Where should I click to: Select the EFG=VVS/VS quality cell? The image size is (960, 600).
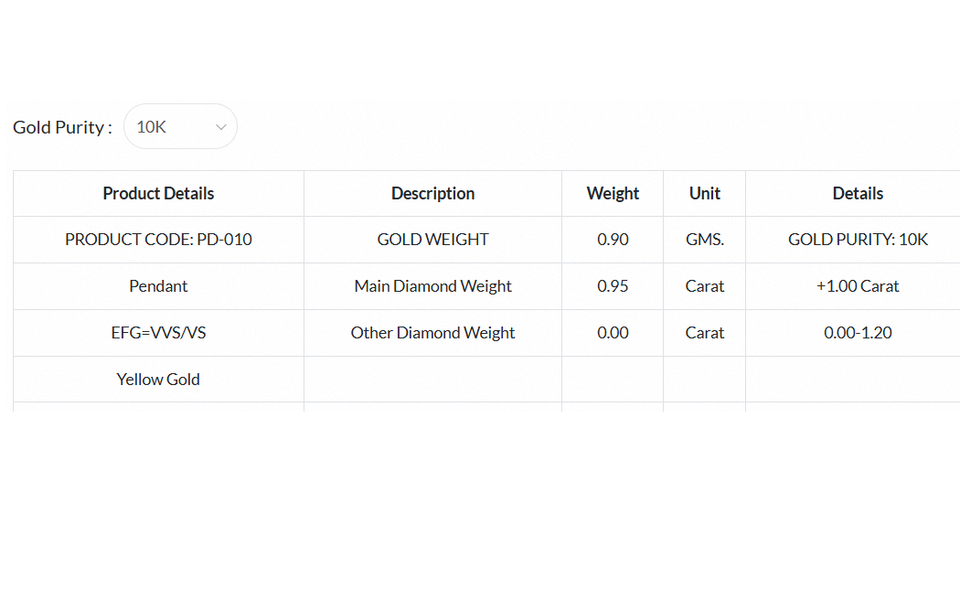click(x=158, y=332)
